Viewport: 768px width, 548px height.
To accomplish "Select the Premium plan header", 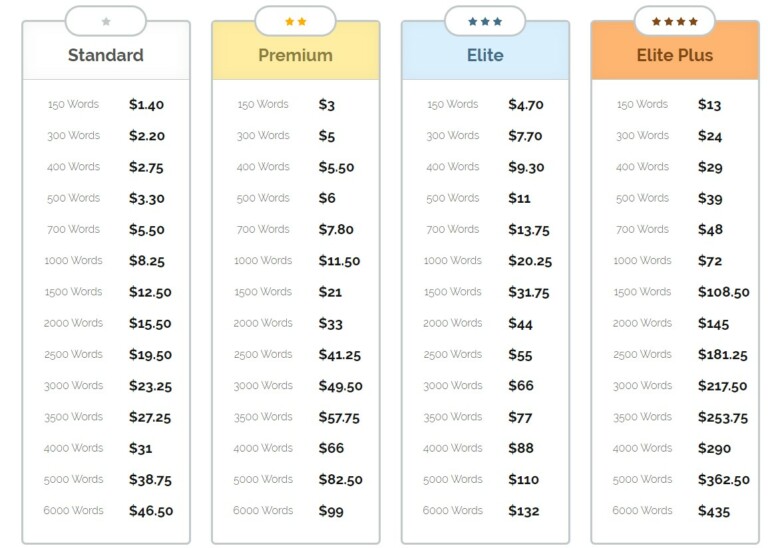I will (295, 55).
